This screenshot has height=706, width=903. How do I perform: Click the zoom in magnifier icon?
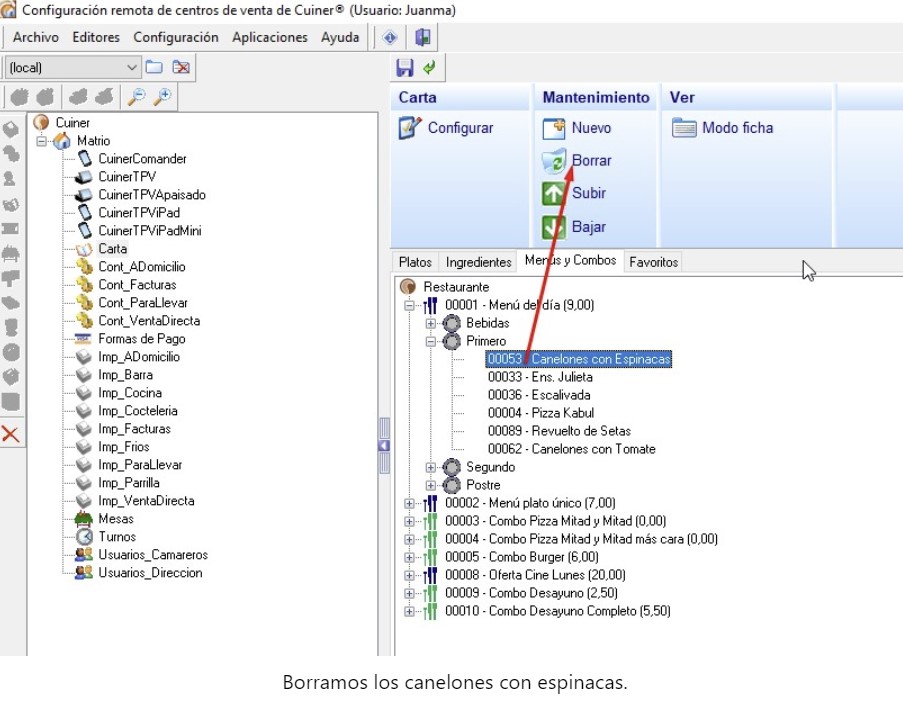pyautogui.click(x=163, y=97)
